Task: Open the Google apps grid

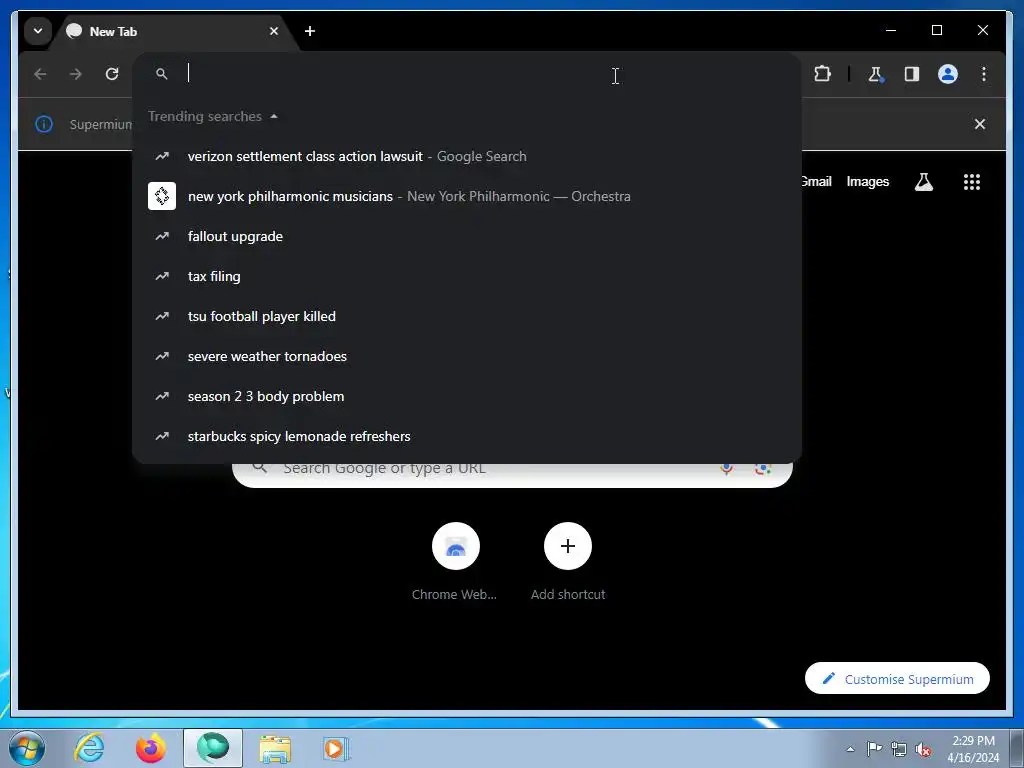Action: pyautogui.click(x=972, y=182)
